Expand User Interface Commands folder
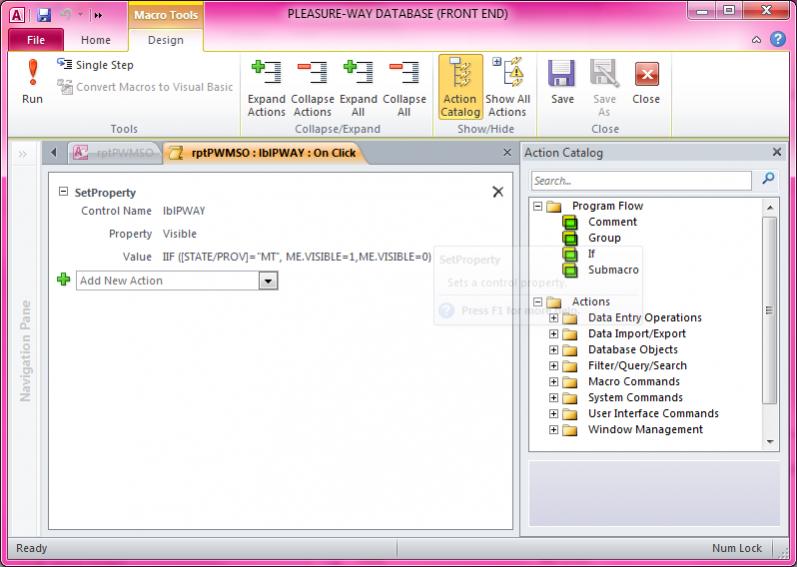 click(554, 414)
